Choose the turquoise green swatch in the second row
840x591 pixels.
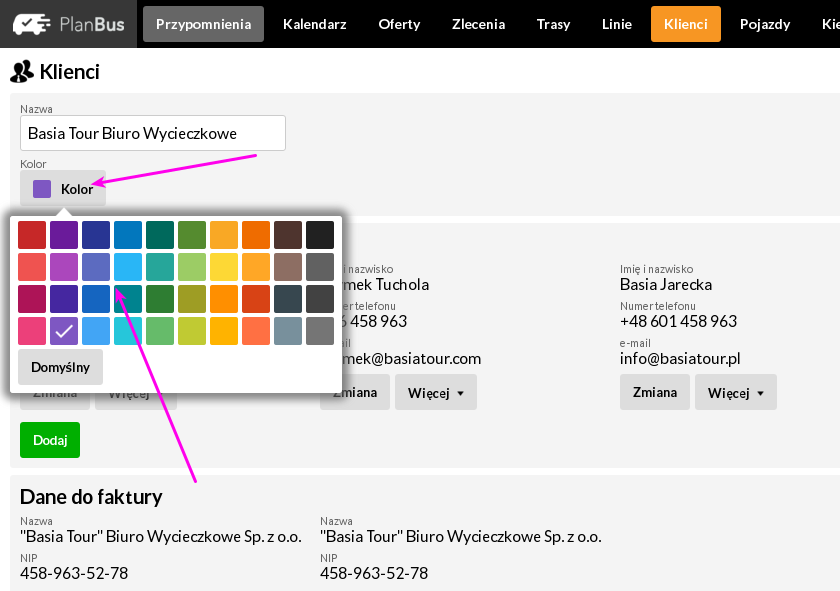160,267
